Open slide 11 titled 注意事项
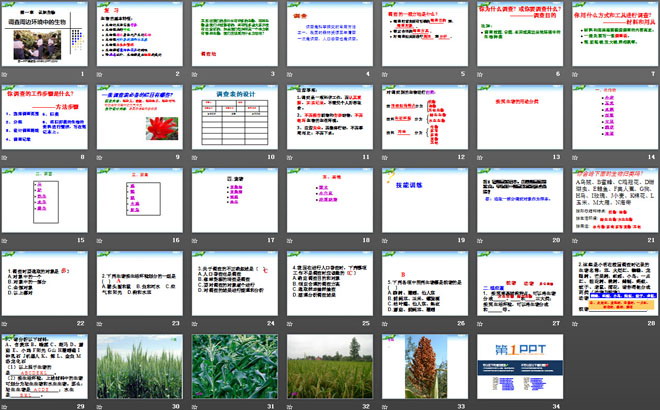The height and width of the screenshot is (410, 660). [327, 122]
